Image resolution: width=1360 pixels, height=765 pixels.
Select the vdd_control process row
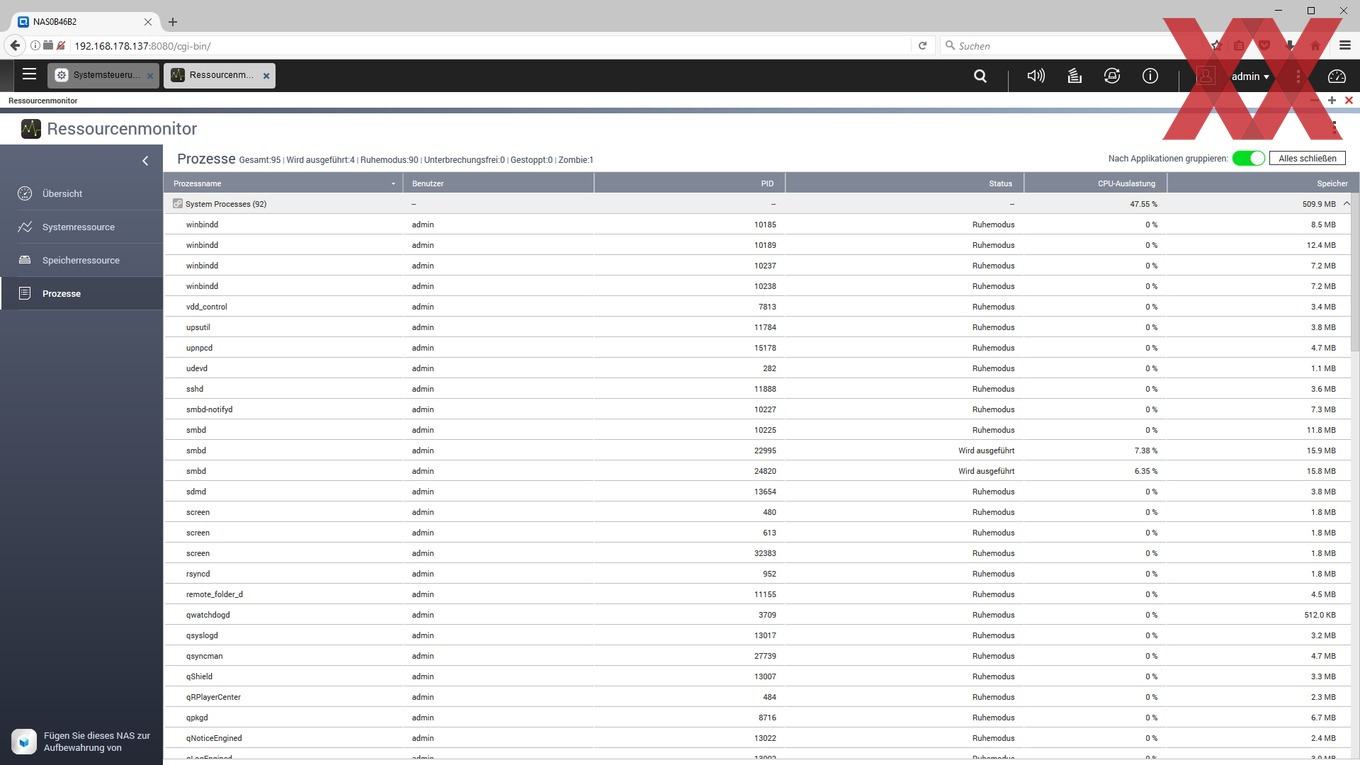(x=757, y=307)
